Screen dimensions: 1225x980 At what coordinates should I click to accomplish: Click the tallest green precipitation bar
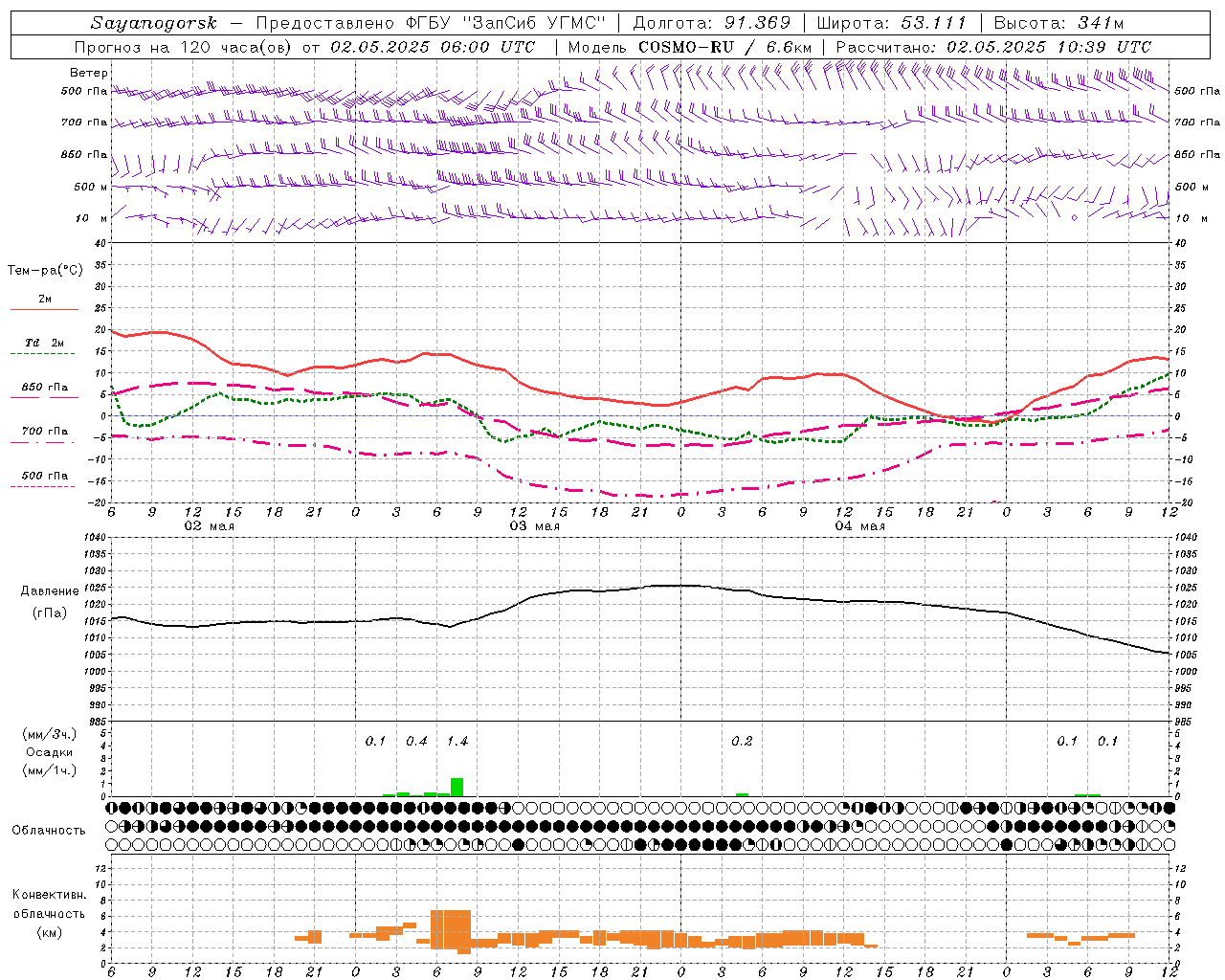coord(457,787)
